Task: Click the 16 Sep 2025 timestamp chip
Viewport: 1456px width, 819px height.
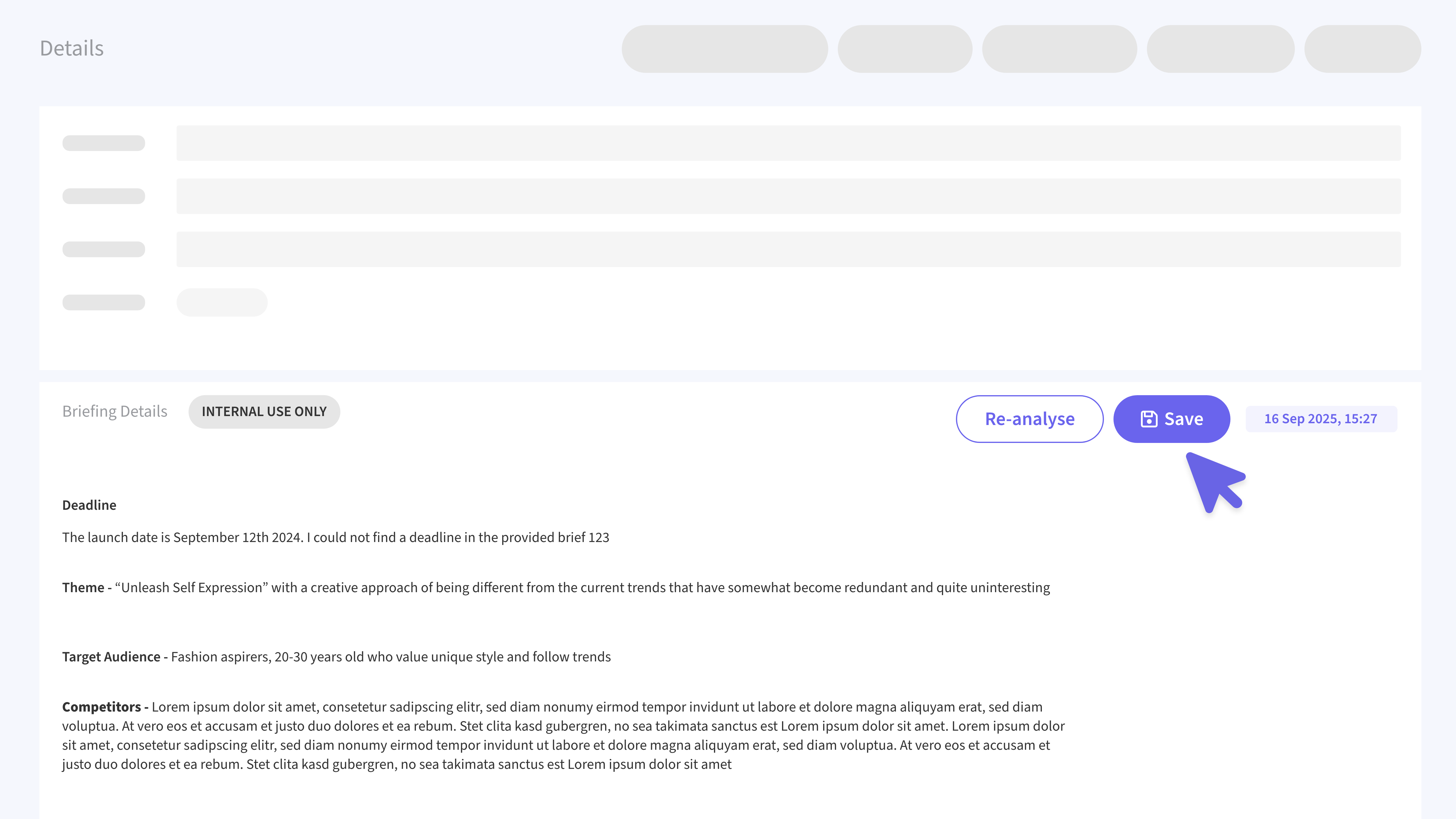Action: tap(1320, 419)
